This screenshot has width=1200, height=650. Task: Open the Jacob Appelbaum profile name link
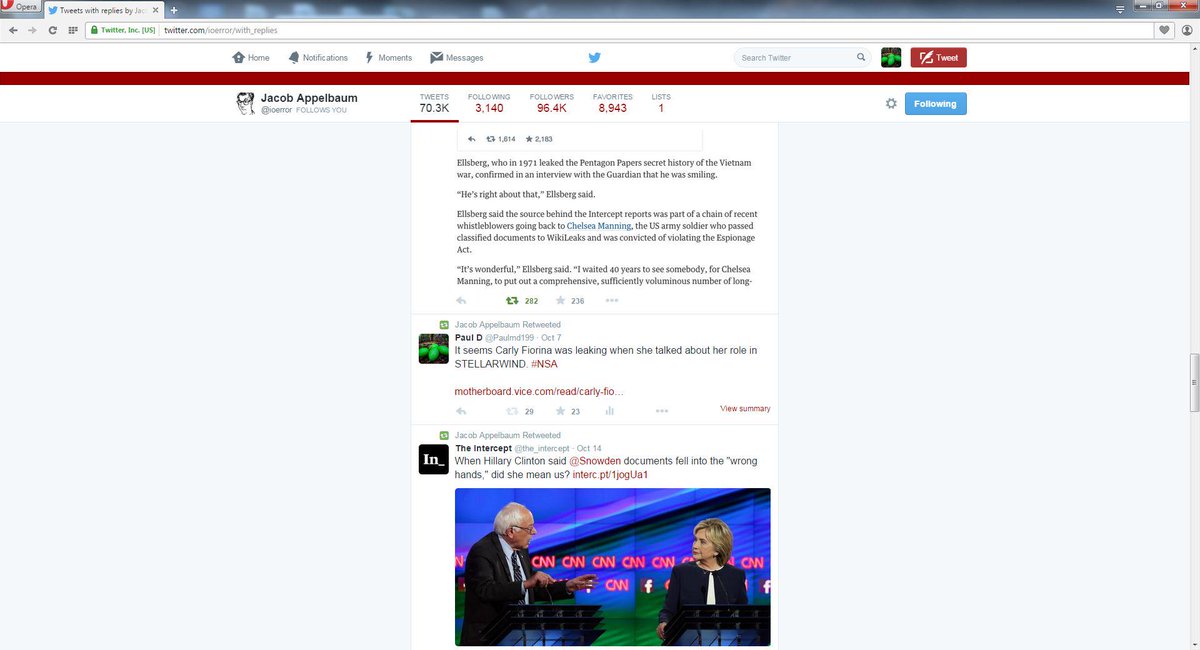pos(309,98)
